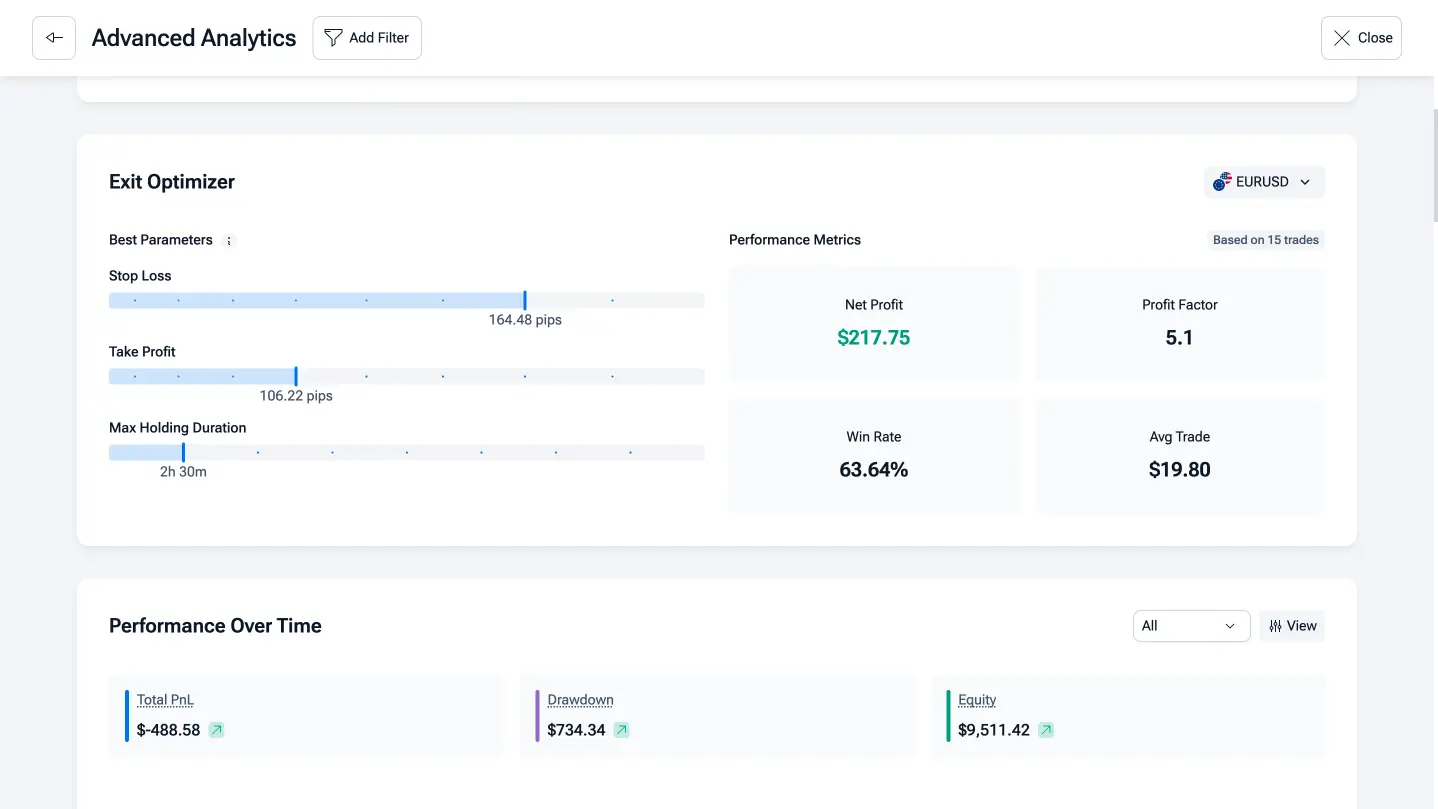The image size is (1438, 809).
Task: Click the green arrow beside Equity value
Action: point(1045,730)
